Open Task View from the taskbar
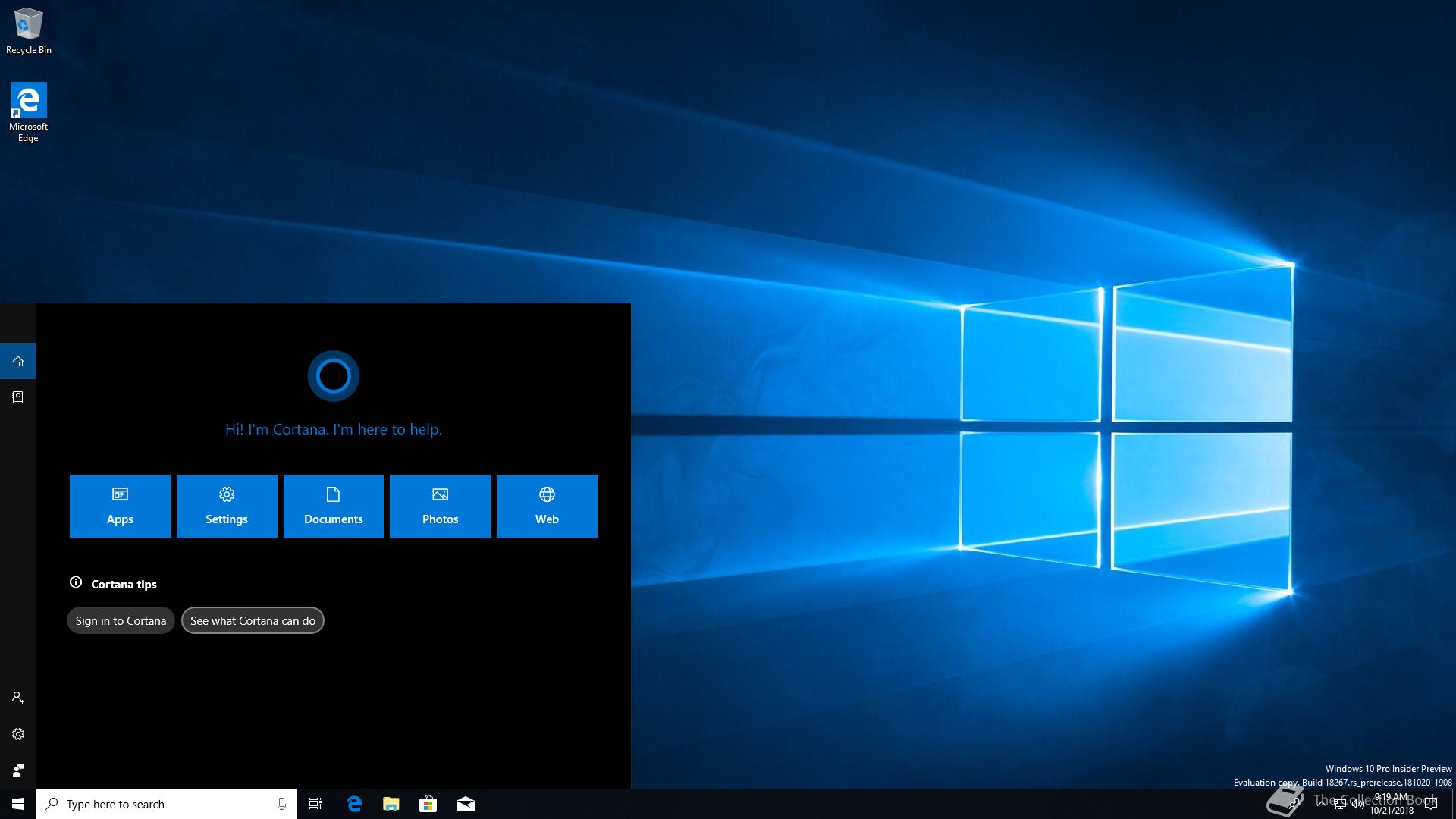The height and width of the screenshot is (819, 1456). coord(315,804)
